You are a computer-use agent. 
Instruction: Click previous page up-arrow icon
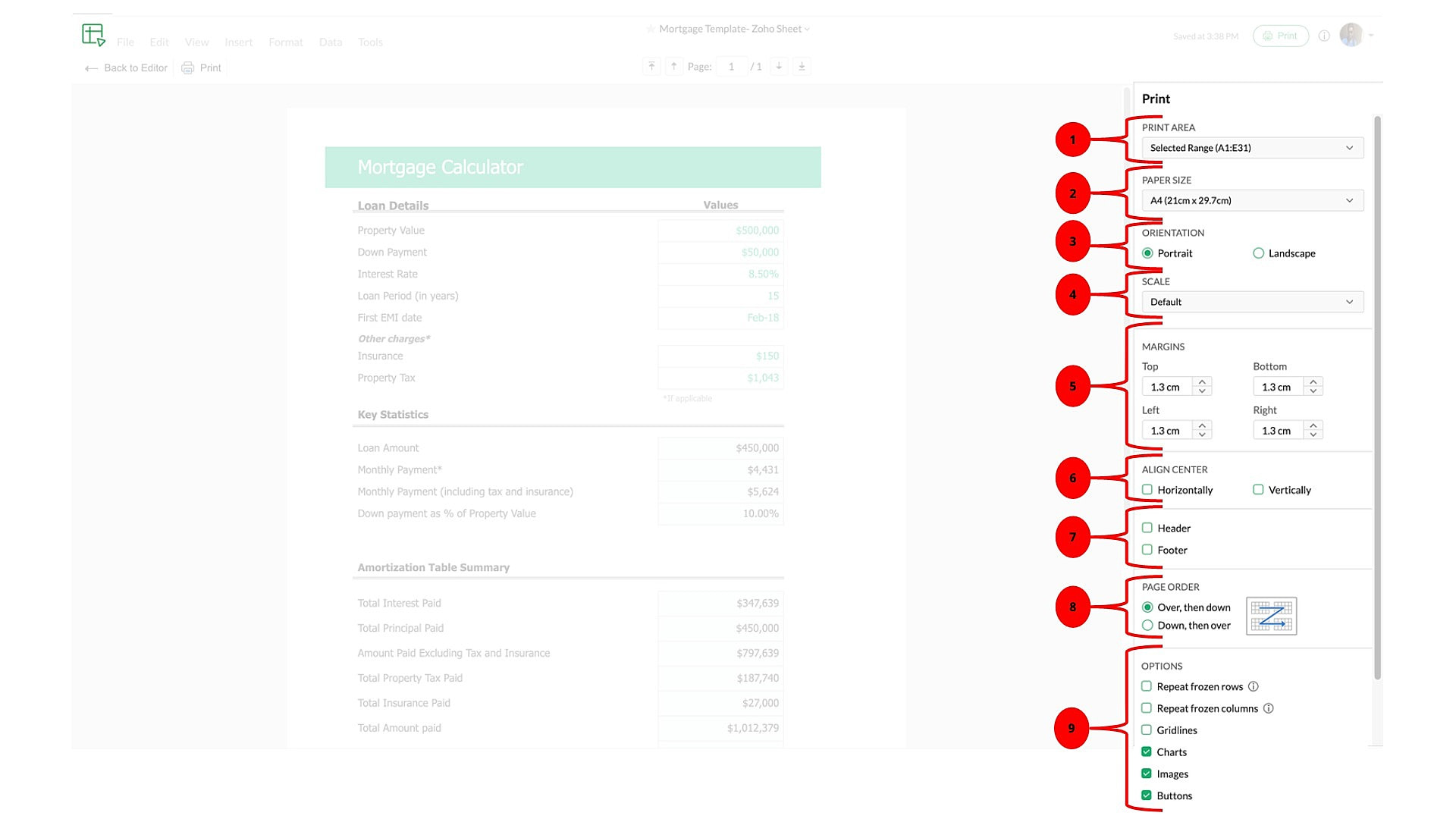[x=673, y=67]
